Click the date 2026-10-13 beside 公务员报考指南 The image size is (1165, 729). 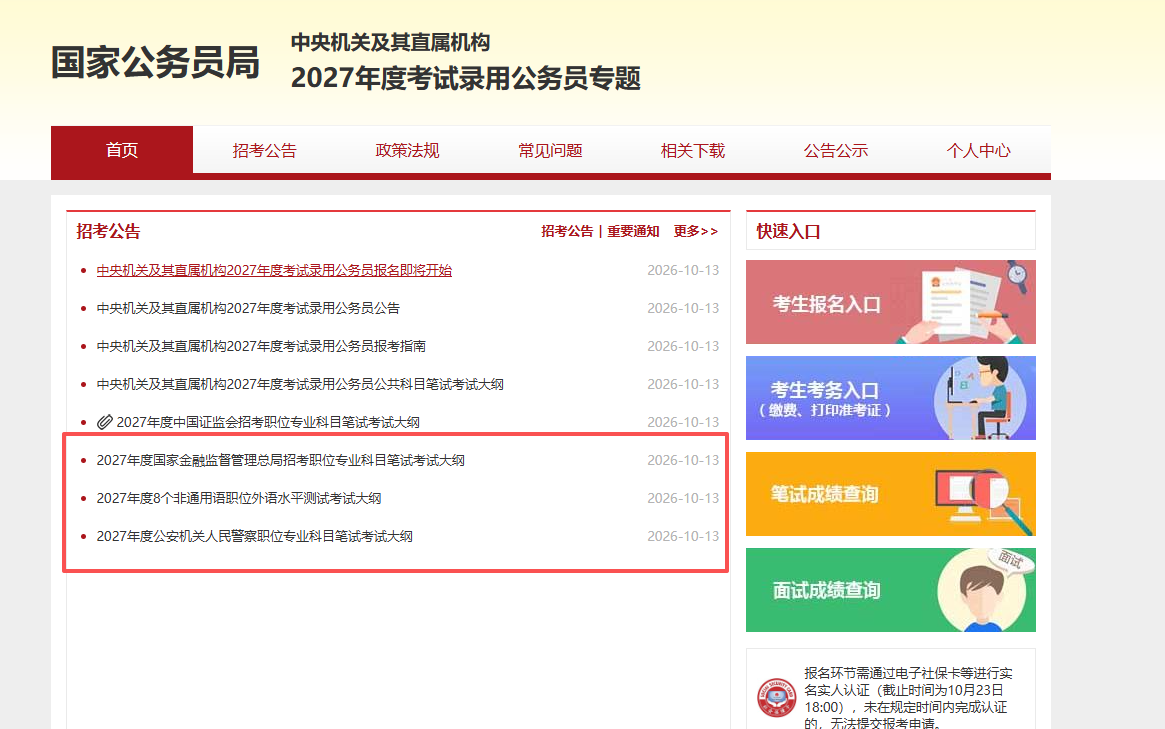coord(683,346)
